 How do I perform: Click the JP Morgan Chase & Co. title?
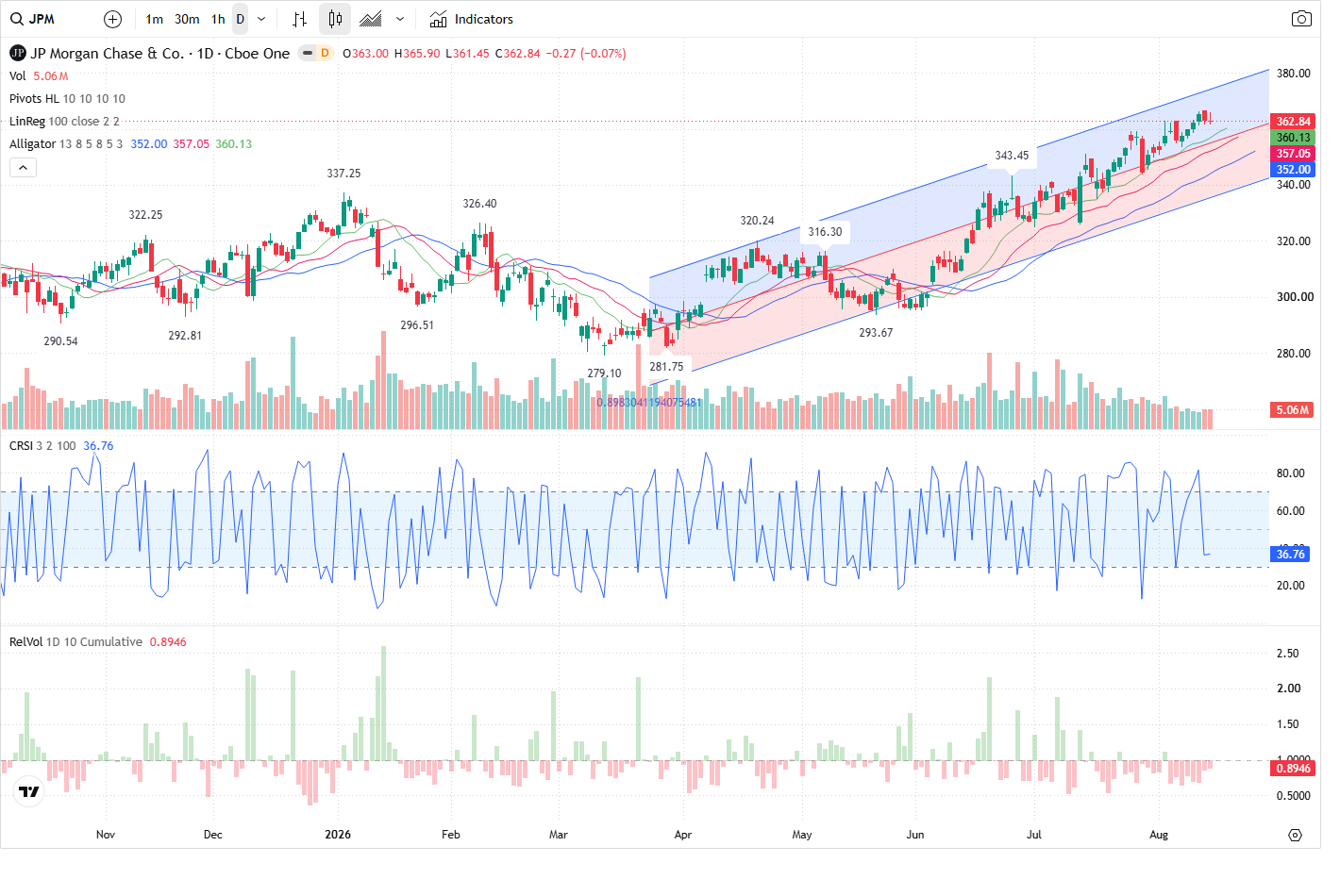tap(107, 54)
